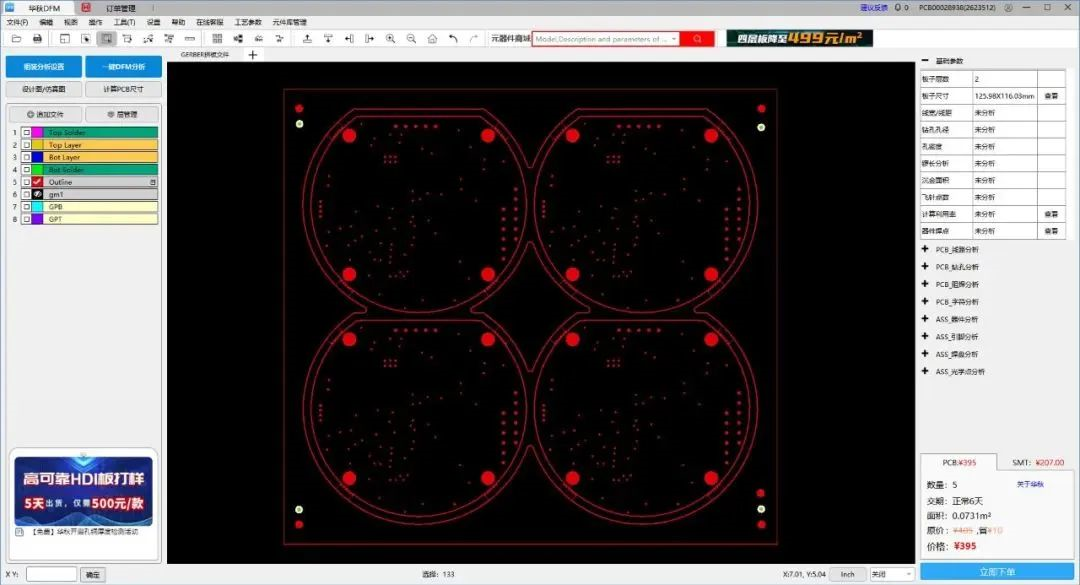Expand the ASS_光学点分析 section
Image resolution: width=1080 pixels, height=585 pixels.
925,371
